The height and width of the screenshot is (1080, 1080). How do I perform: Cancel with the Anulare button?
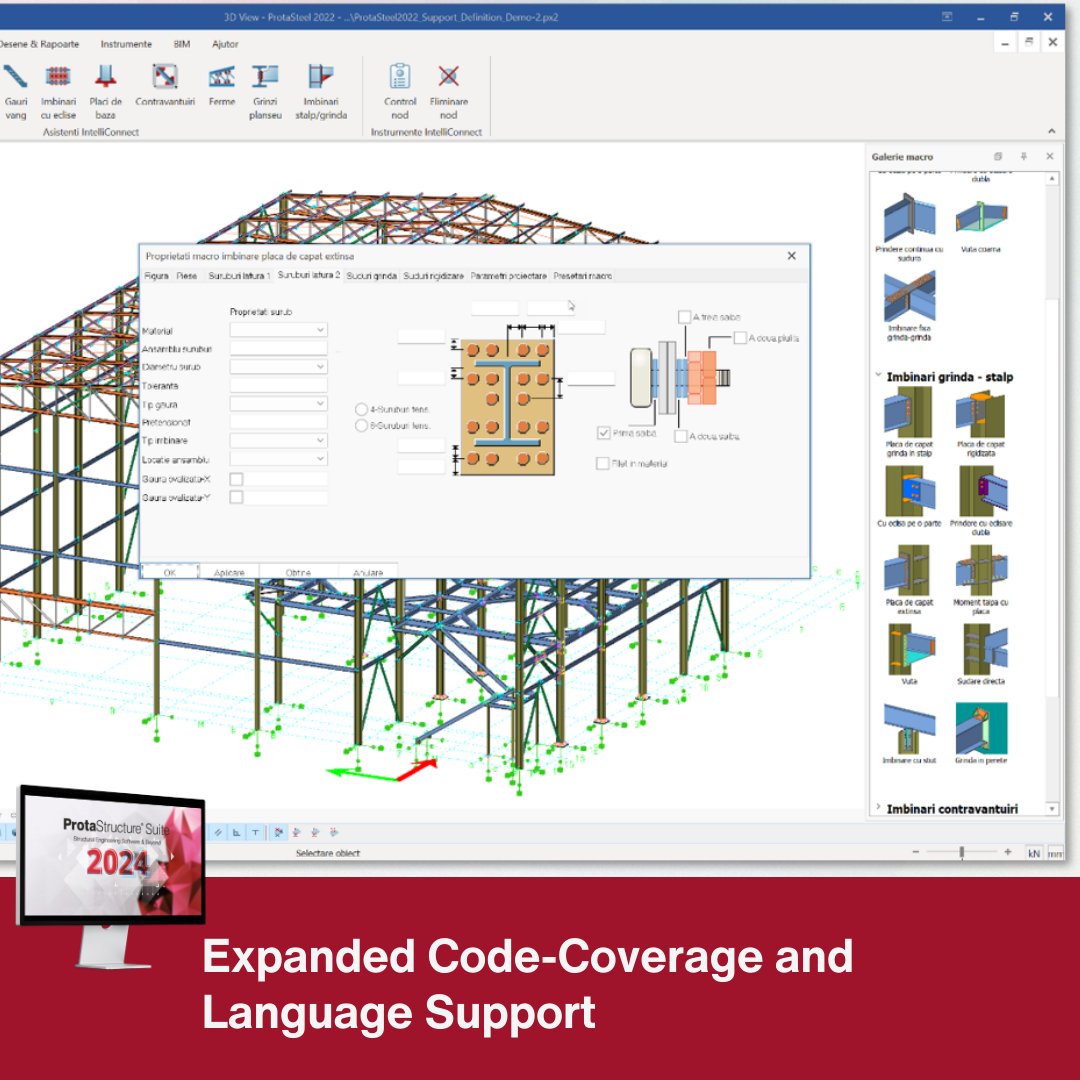click(368, 572)
